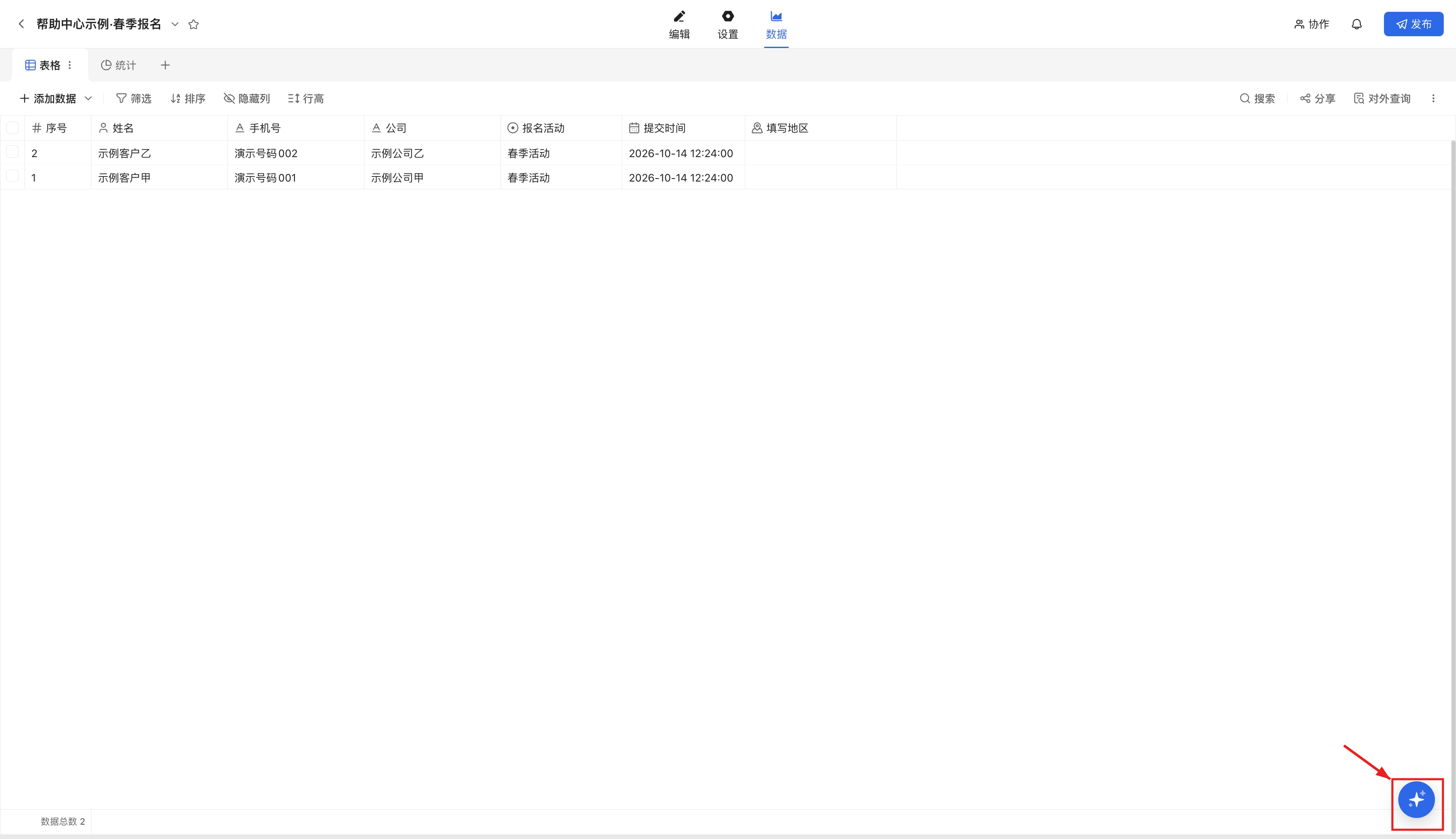Expand the 添加数据 dropdown arrow
The image size is (1456, 839).
tap(88, 99)
